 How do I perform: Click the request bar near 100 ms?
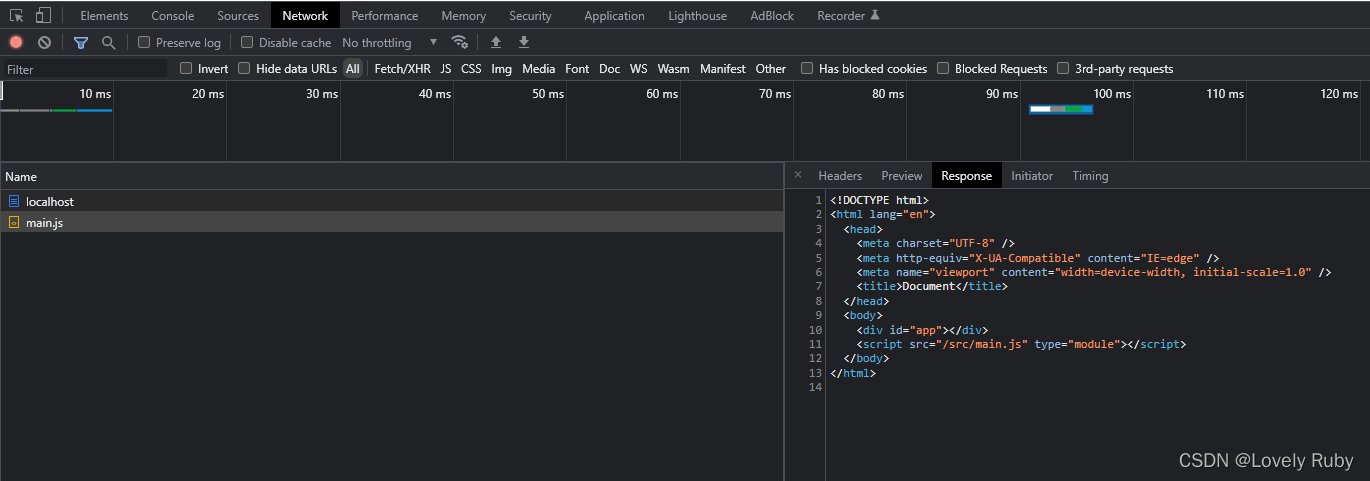point(1061,109)
